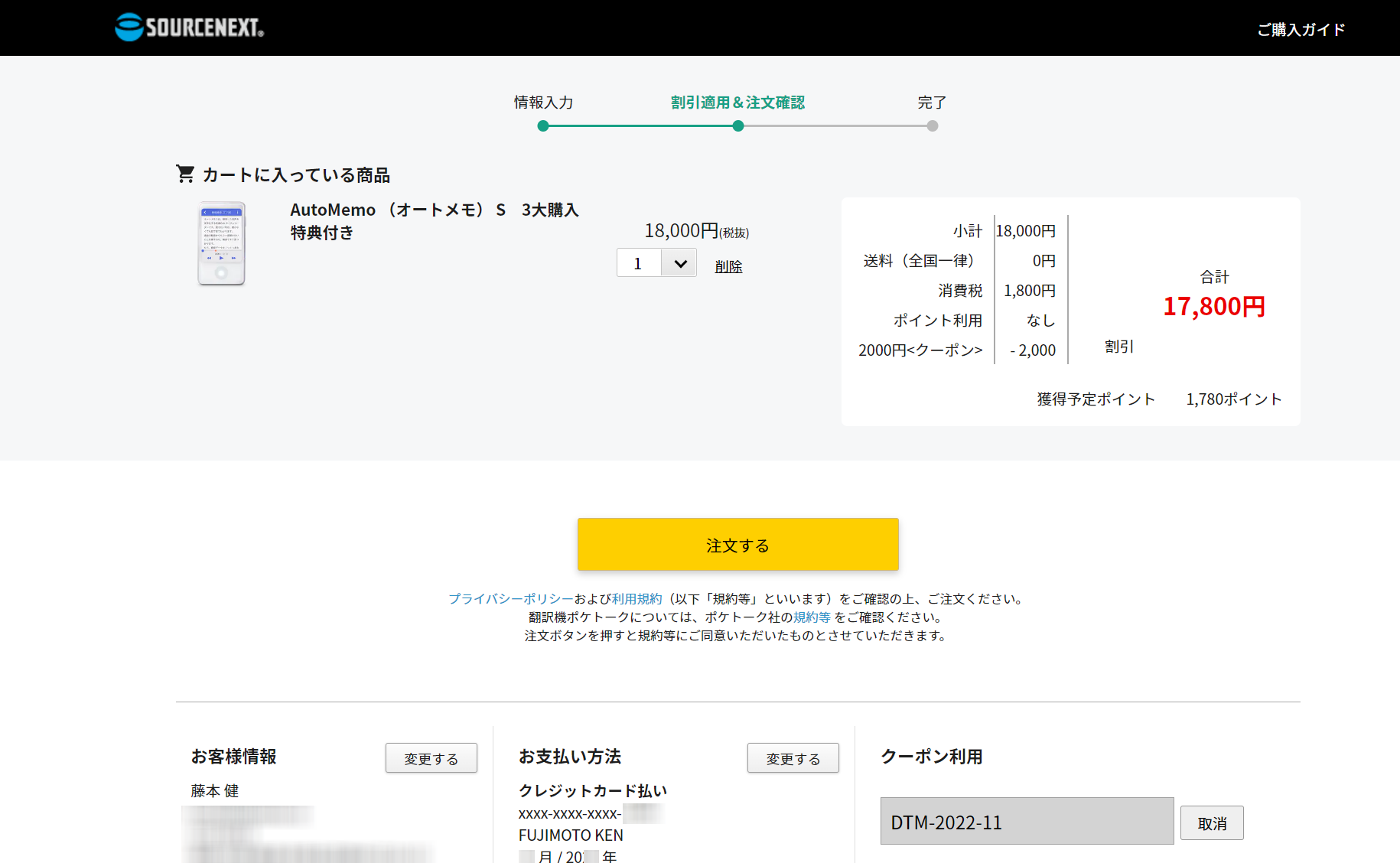The height and width of the screenshot is (863, 1400).
Task: Open the ポケトーク社 規約等 link
Action: click(812, 617)
